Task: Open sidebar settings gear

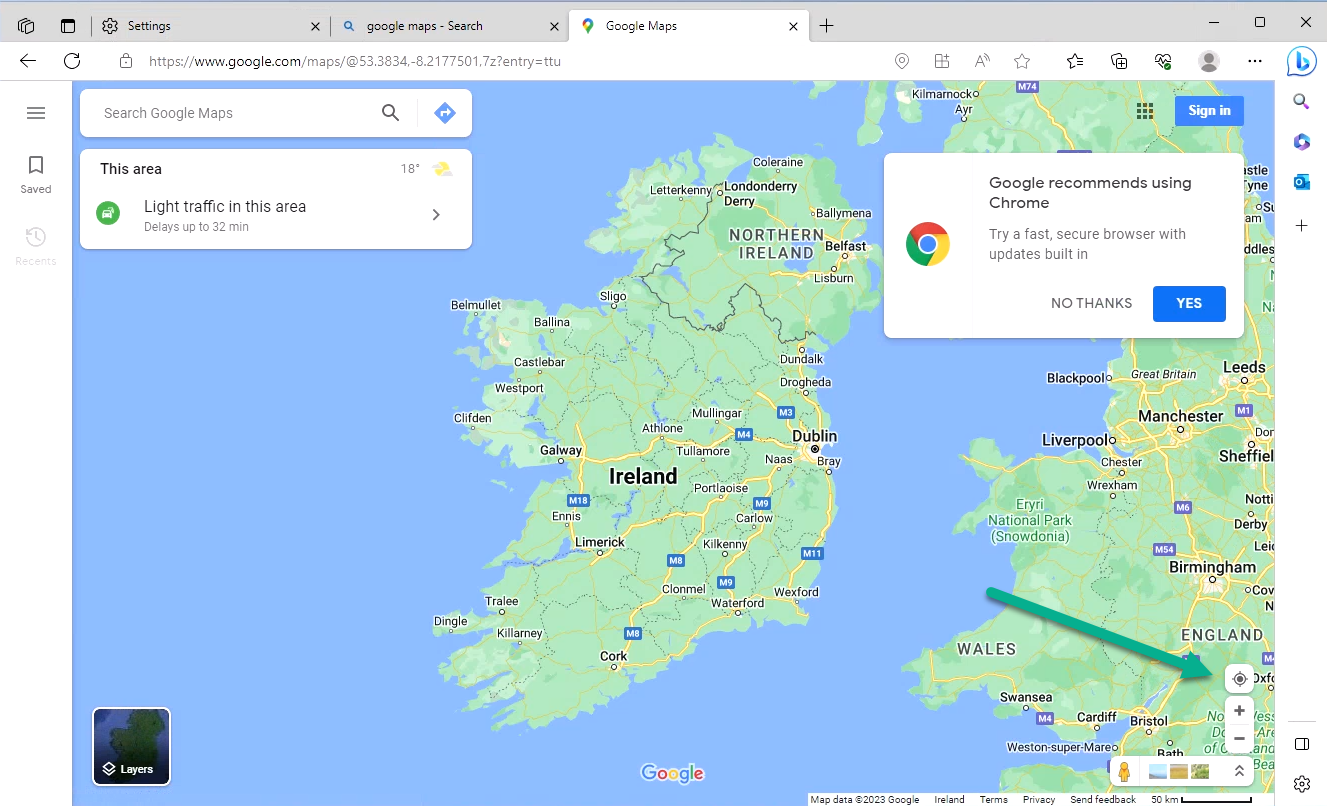Action: click(x=1301, y=783)
